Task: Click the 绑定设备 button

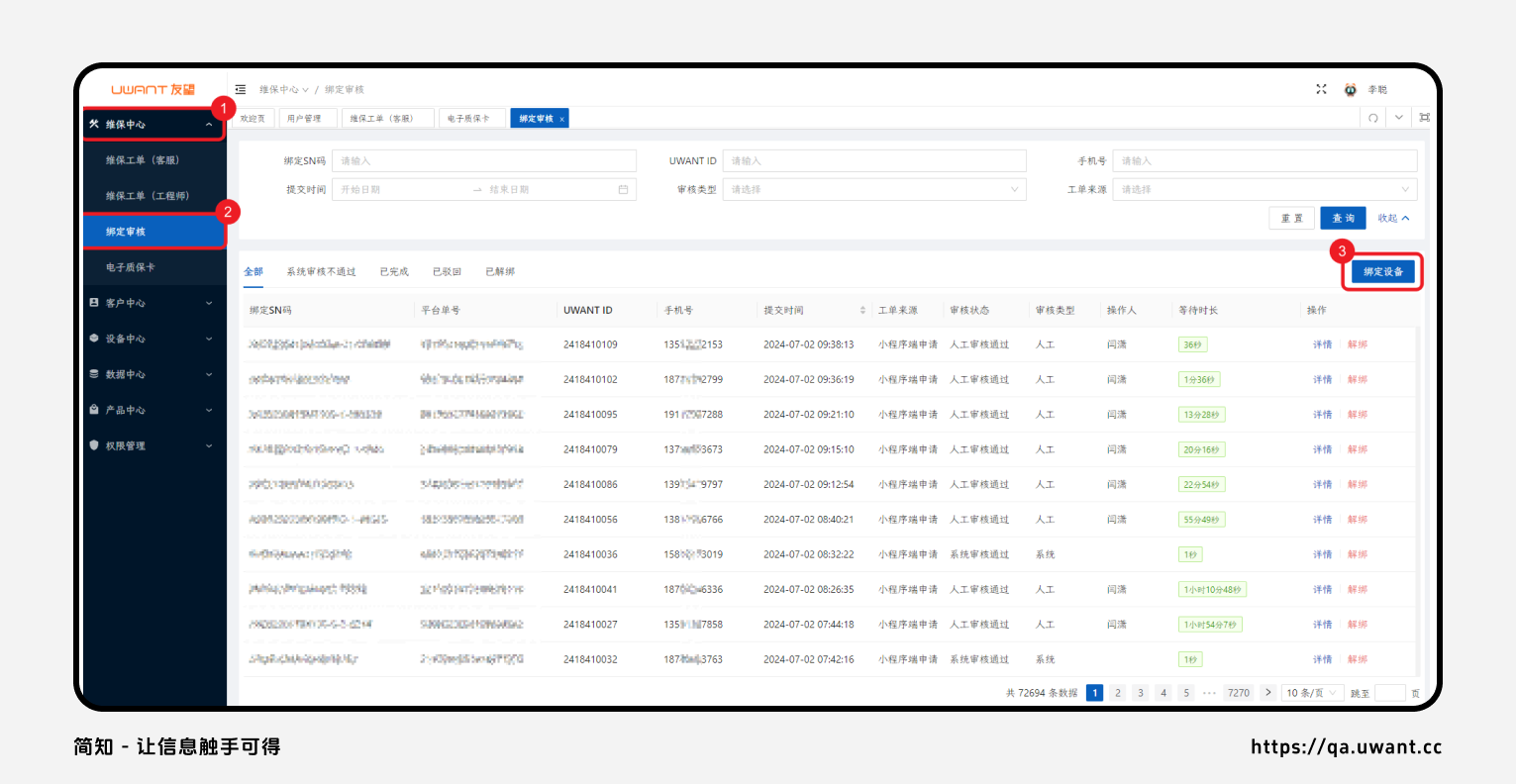Action: tap(1382, 271)
